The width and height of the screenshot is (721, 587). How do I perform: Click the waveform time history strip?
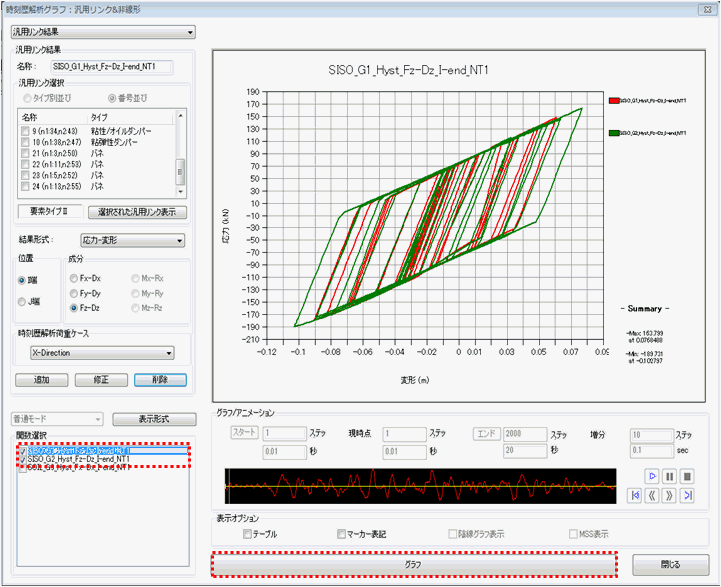pyautogui.click(x=421, y=486)
